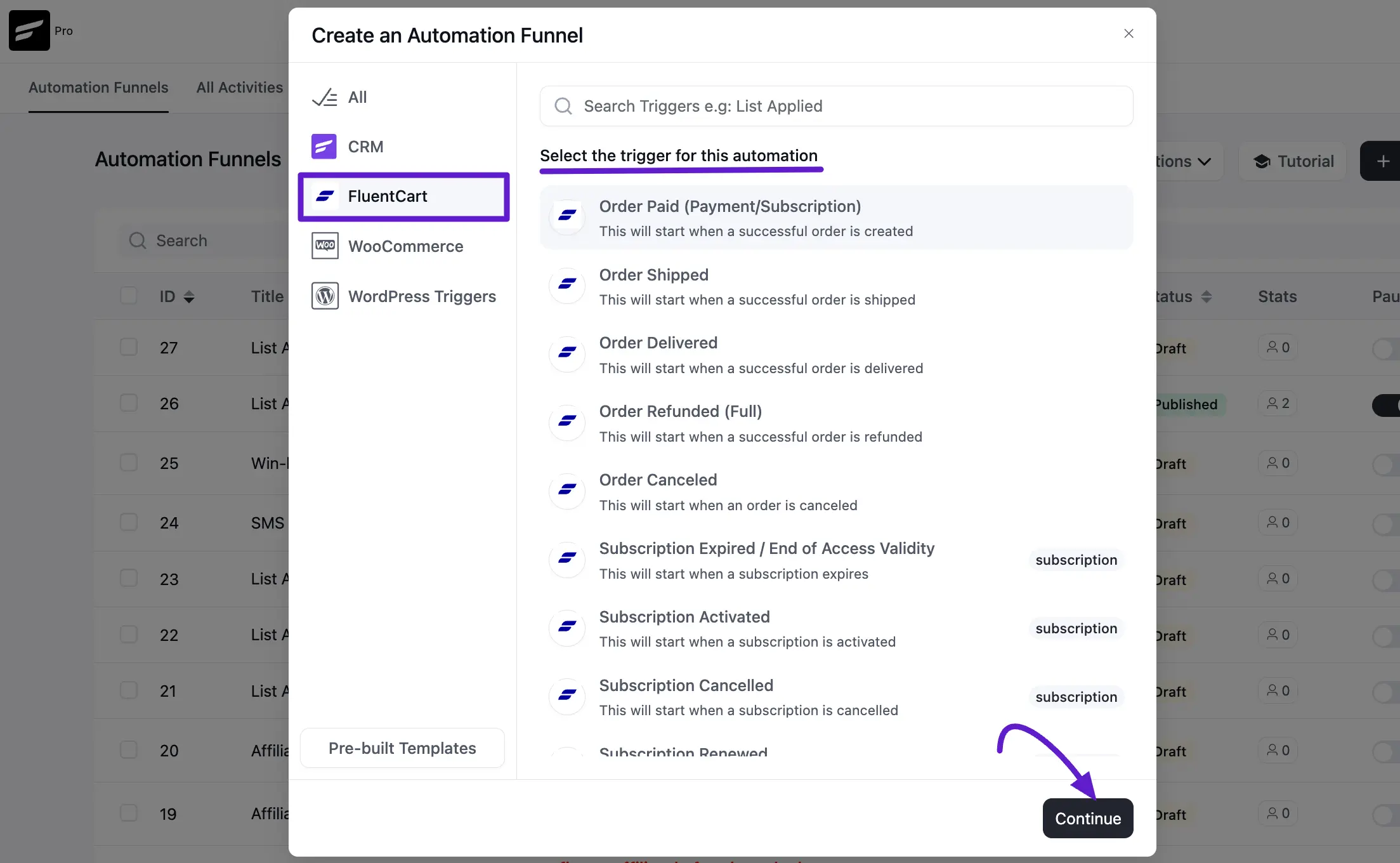This screenshot has height=863, width=1400.
Task: Click the subscription tag on Subscription Activated
Action: pyautogui.click(x=1076, y=628)
